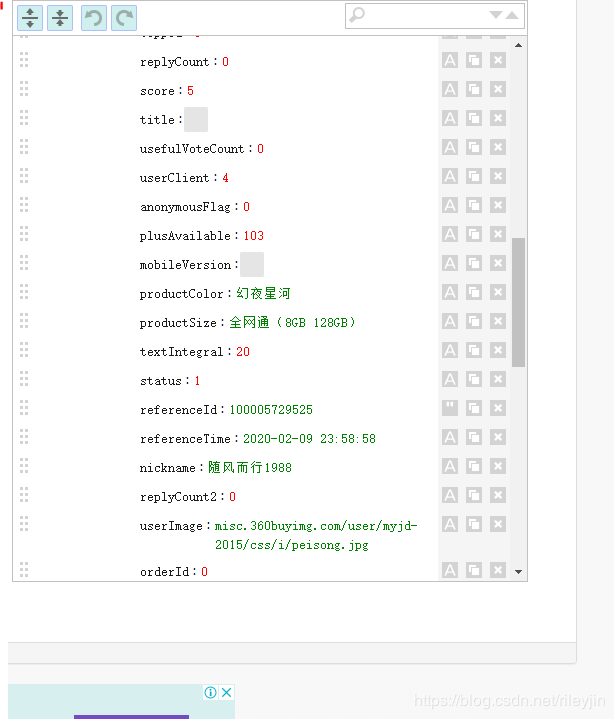Redo the last action
This screenshot has height=719, width=614.
point(124,18)
